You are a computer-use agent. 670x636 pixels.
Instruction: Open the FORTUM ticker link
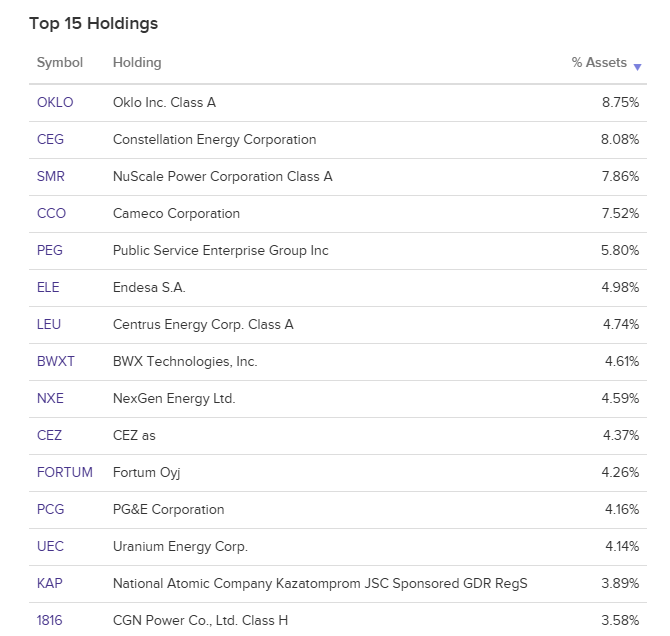(64, 472)
